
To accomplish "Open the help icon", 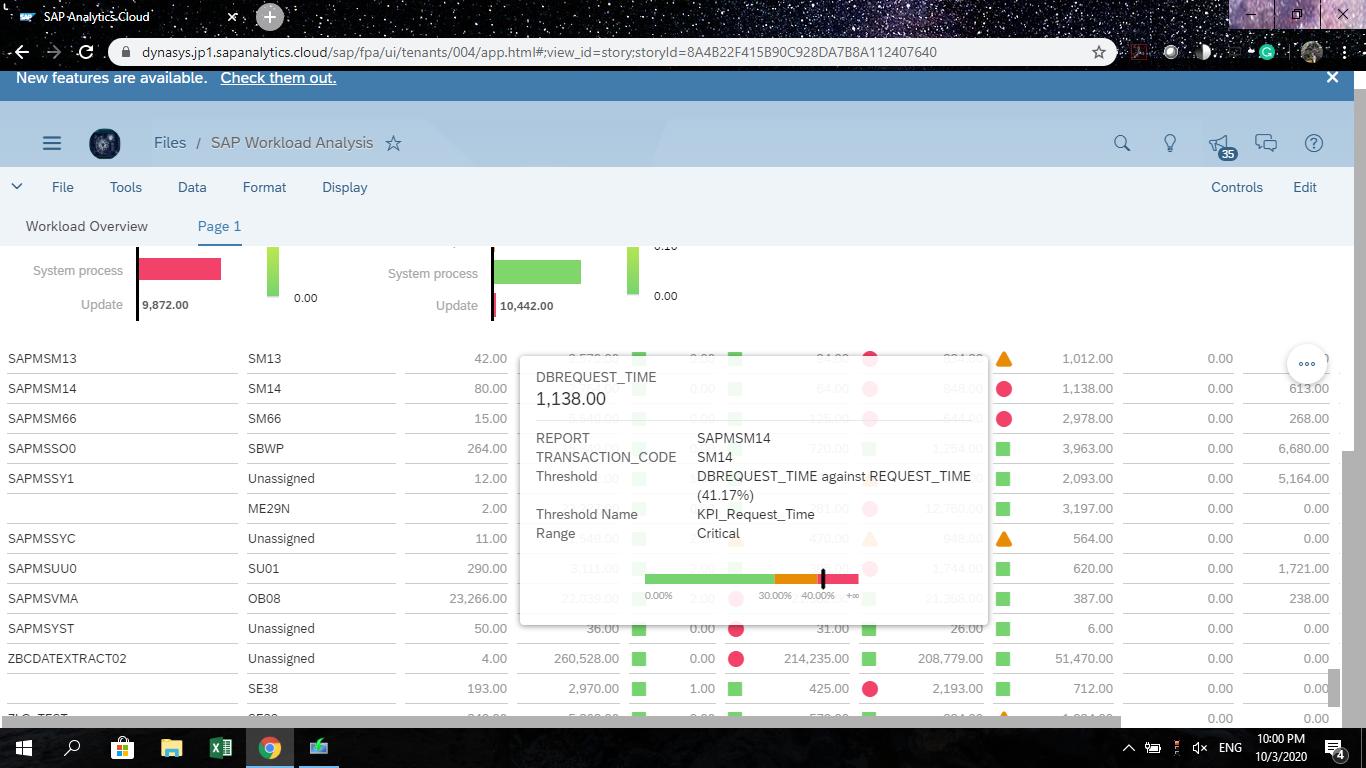I will coord(1313,143).
